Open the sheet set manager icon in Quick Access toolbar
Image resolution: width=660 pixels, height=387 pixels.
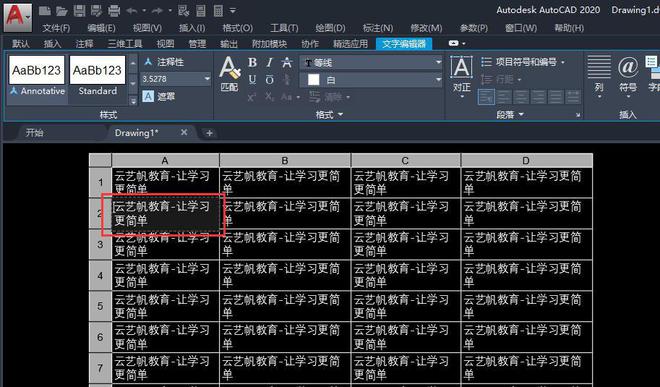click(x=201, y=11)
